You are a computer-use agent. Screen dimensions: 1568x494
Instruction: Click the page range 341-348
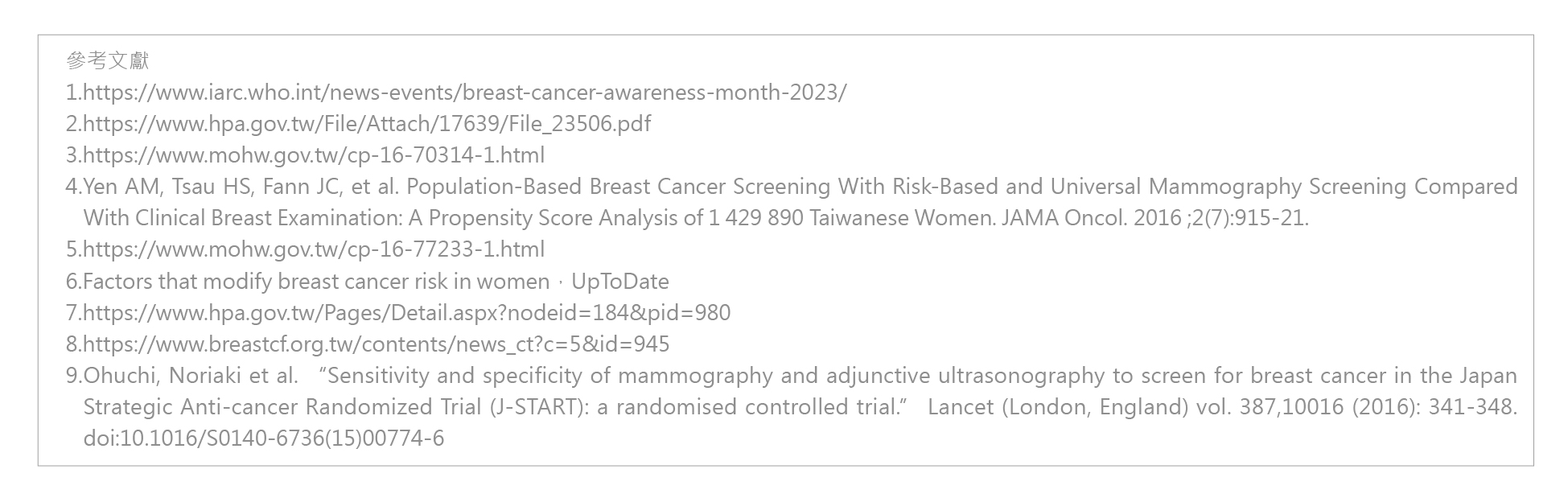point(1472,407)
